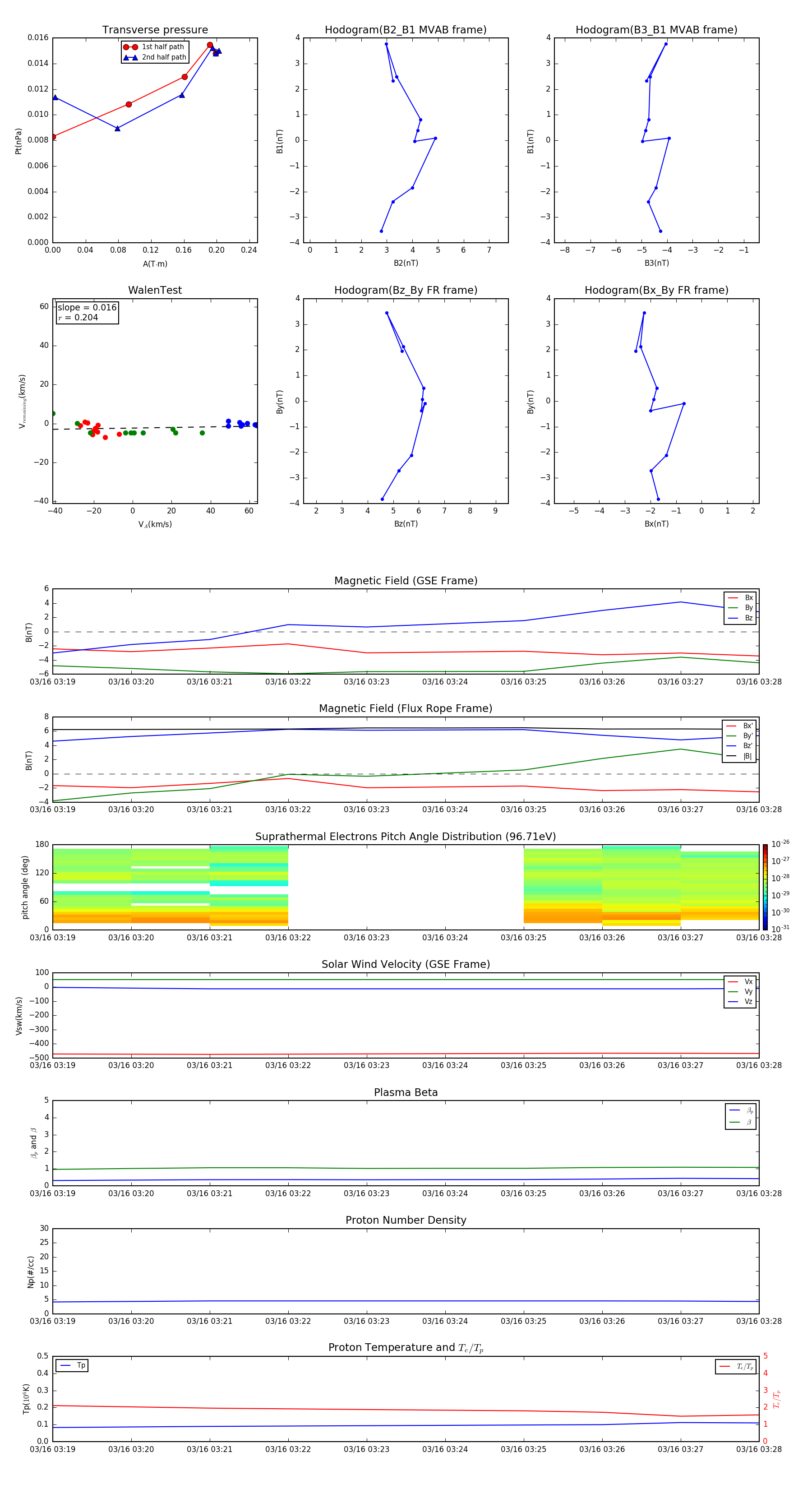Viewport: 812px width, 1489px height.
Task: Click the 'Magnetic Field (GSE Frame)' title
Action: 406,581
